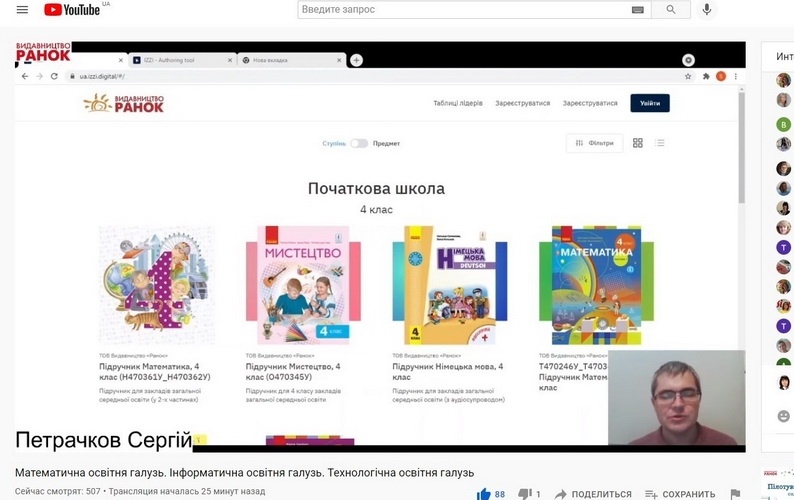
Task: Switch to list view icon
Action: [659, 143]
